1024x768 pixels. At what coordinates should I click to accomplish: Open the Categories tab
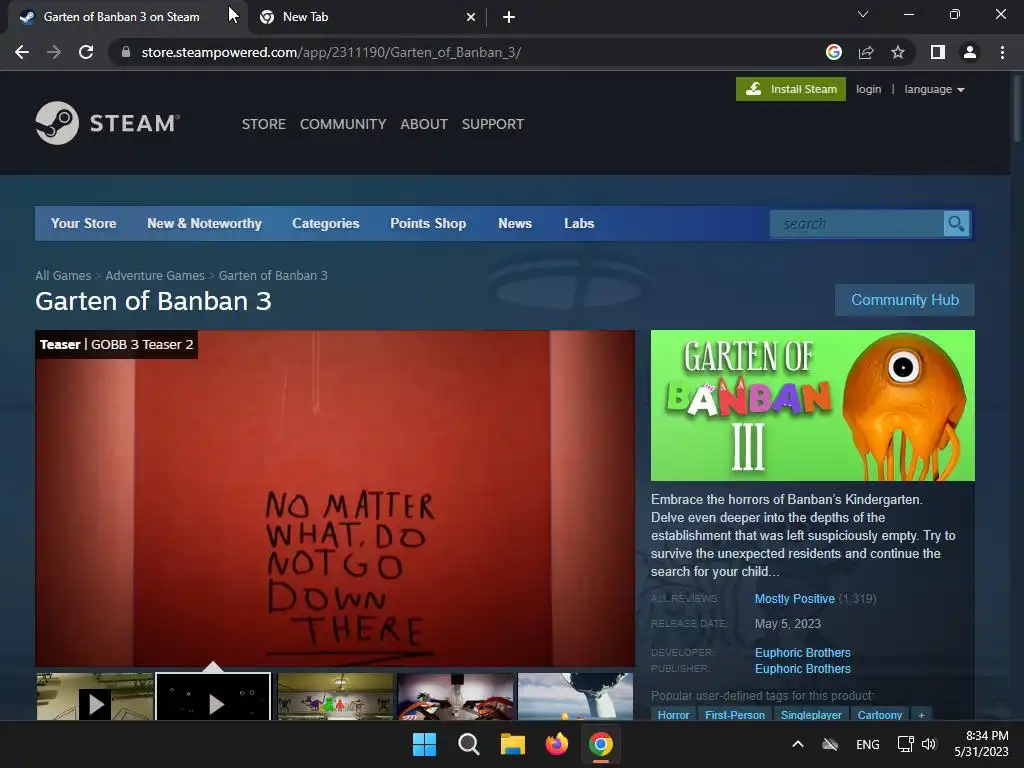tap(326, 223)
